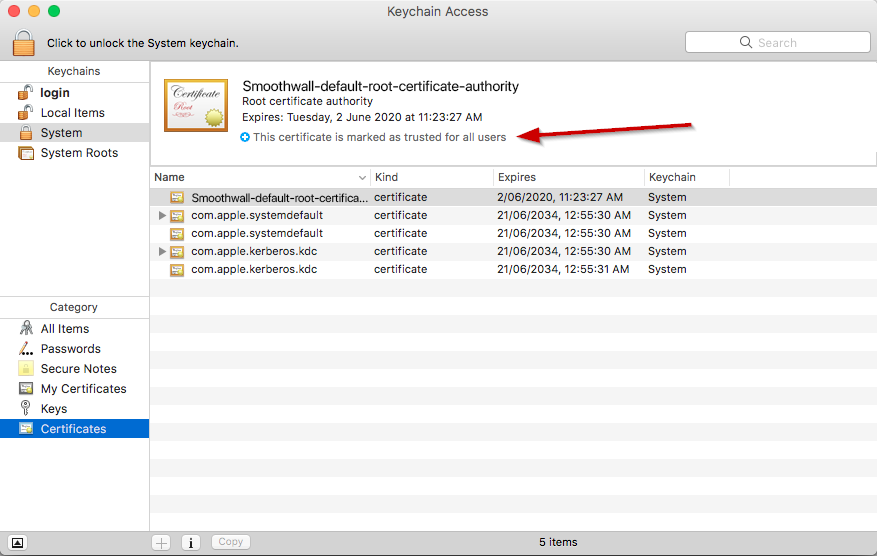Switch to My Certificates category

pyautogui.click(x=83, y=389)
